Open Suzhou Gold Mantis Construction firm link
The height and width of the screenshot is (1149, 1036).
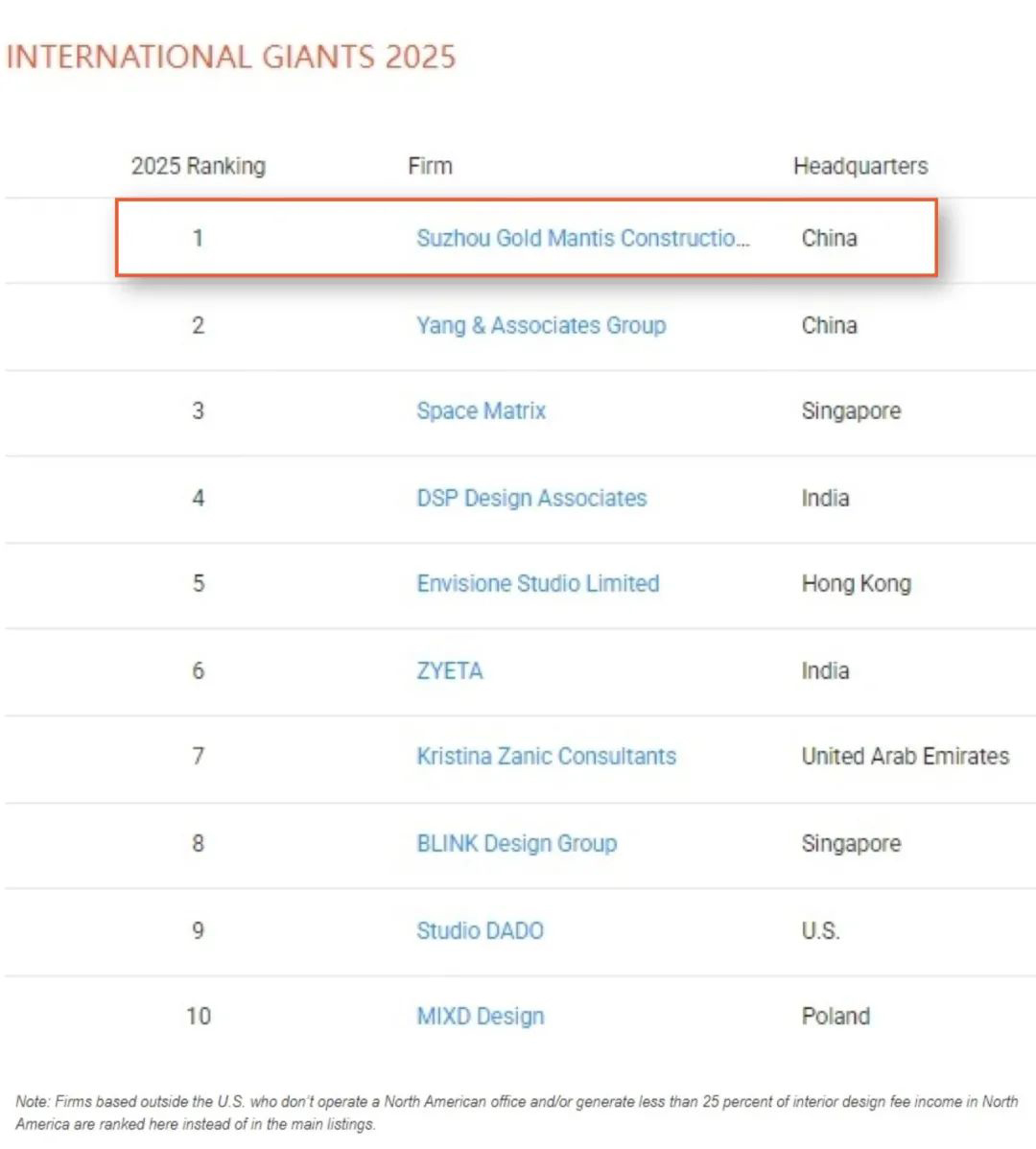pos(582,238)
